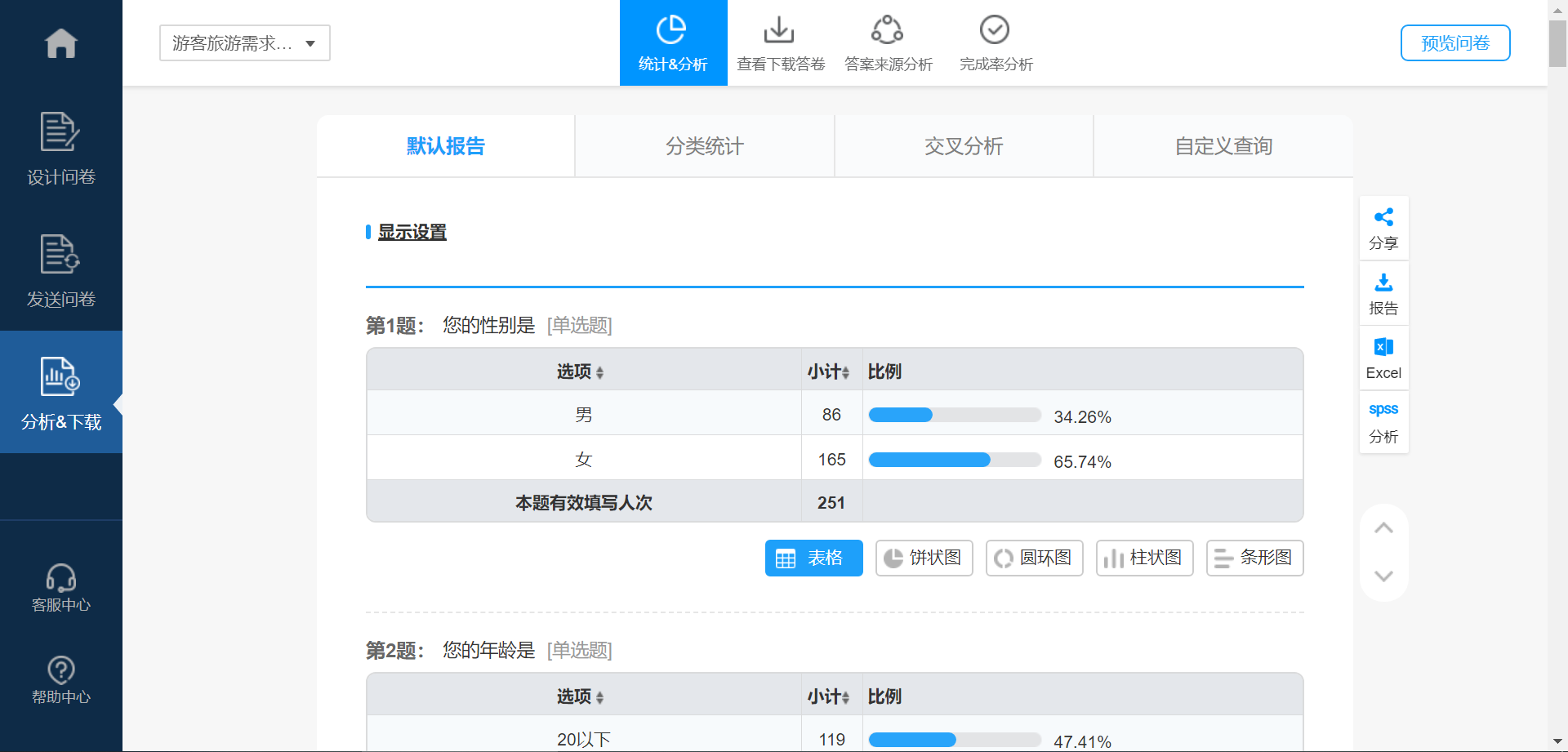1568x752 pixels.
Task: Click the 预览问卷 button
Action: click(1455, 43)
